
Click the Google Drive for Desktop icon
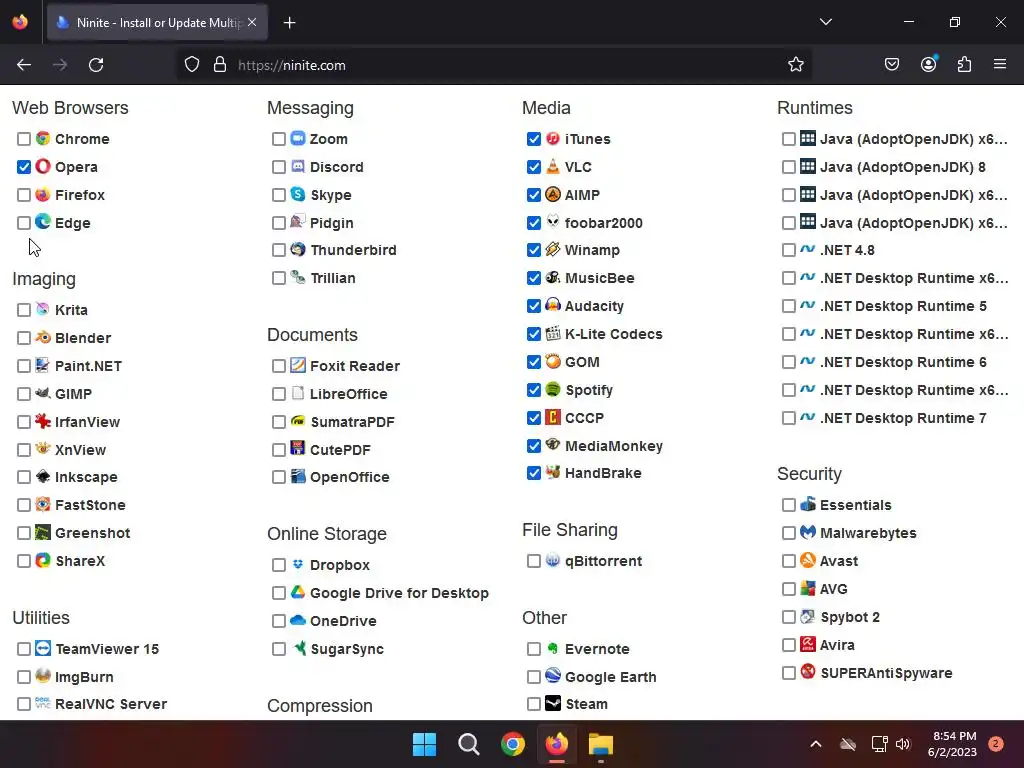tap(298, 592)
